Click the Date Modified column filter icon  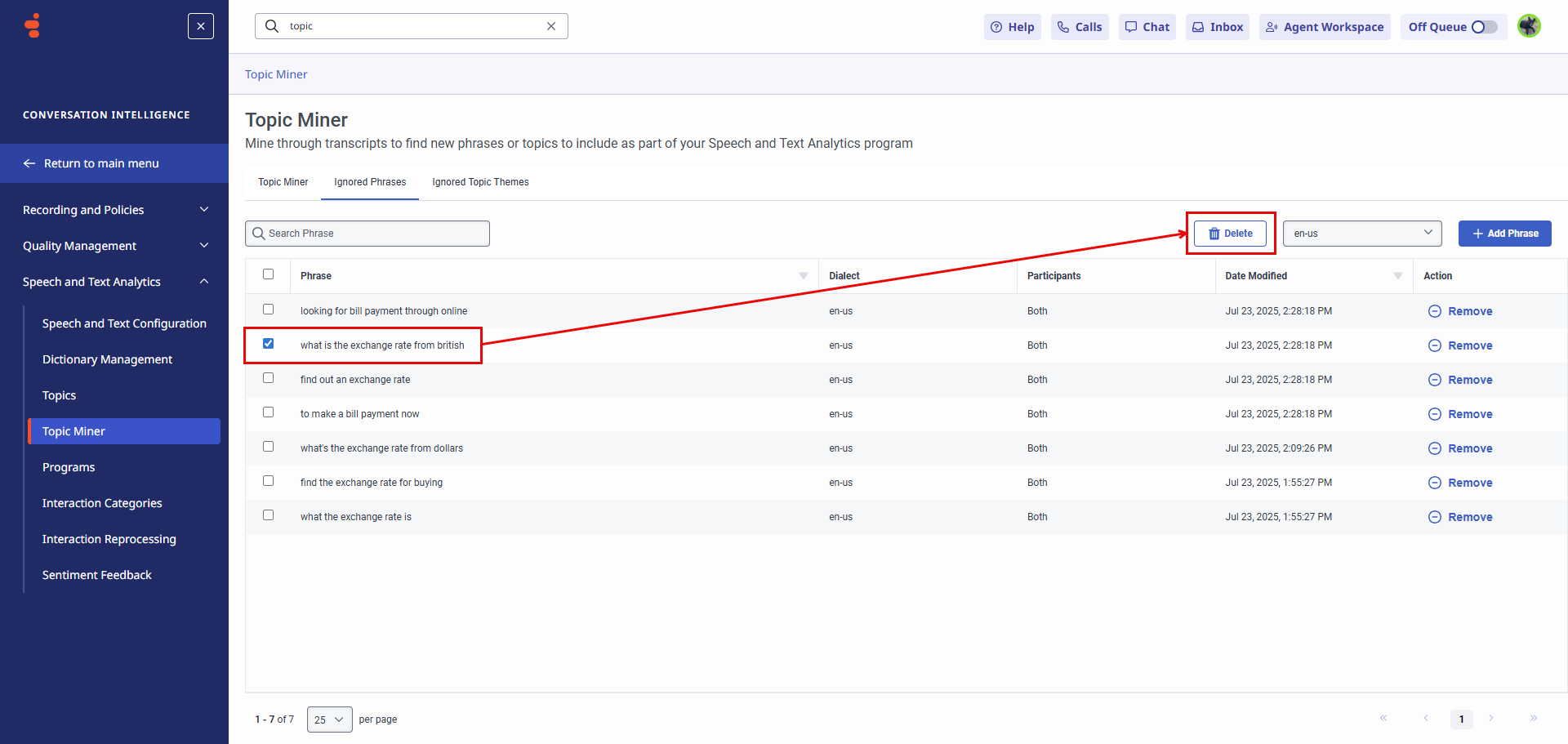(x=1398, y=276)
